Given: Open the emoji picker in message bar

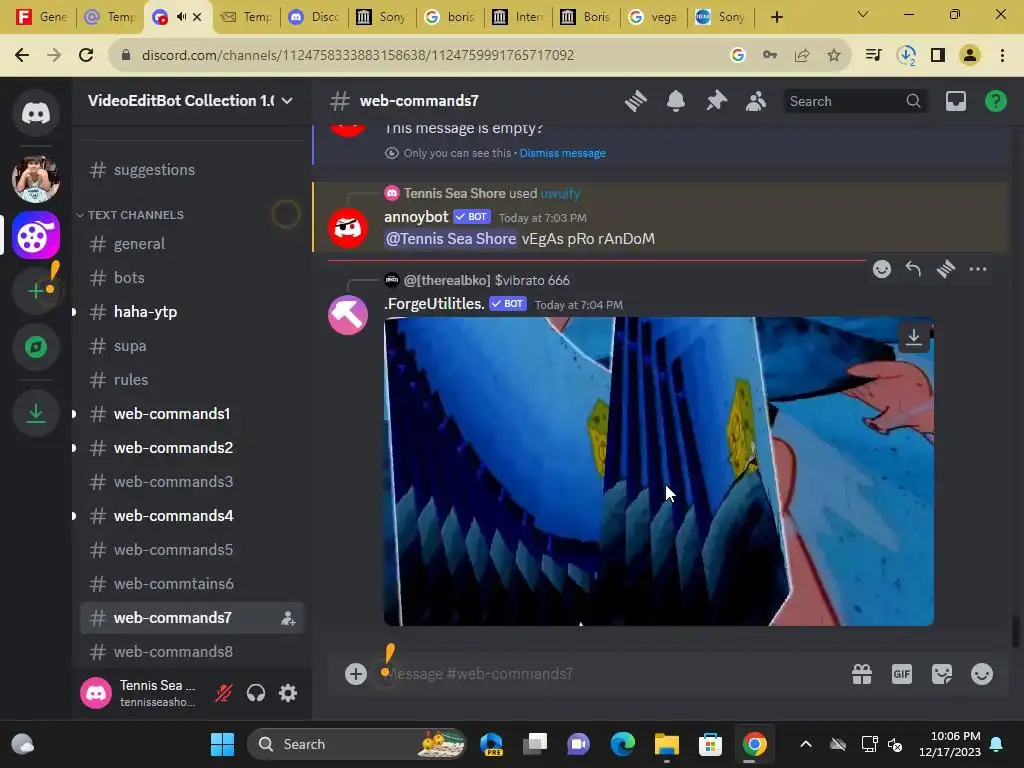Looking at the screenshot, I should coord(982,674).
